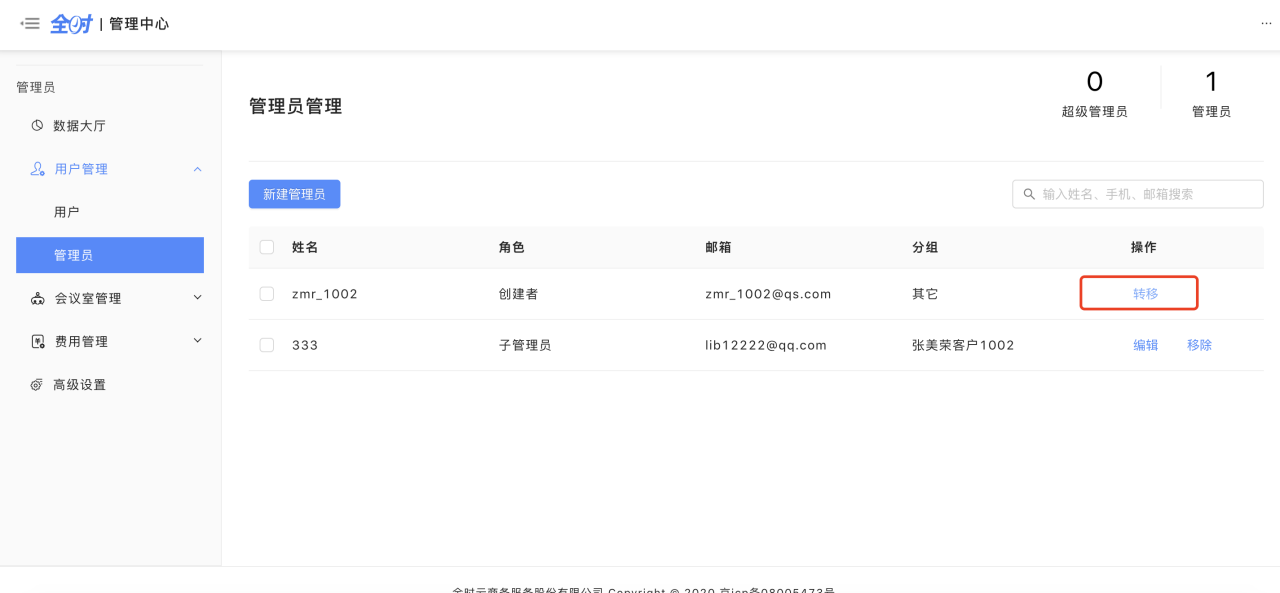This screenshot has height=593, width=1280.
Task: Click the 新建管理员 button
Action: pos(294,194)
